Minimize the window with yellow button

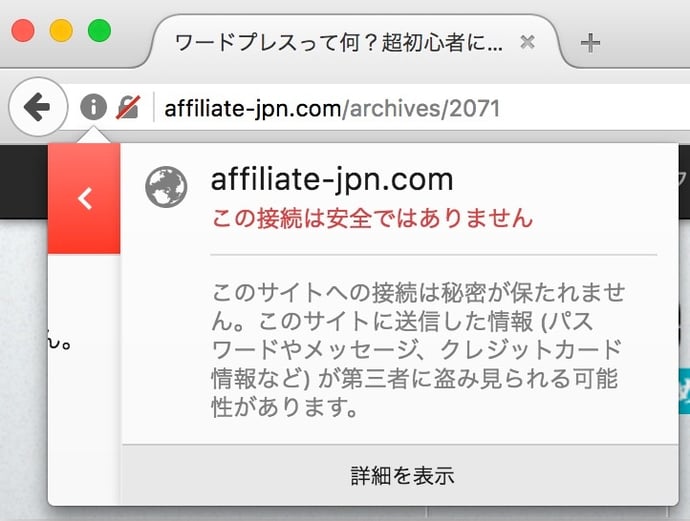pyautogui.click(x=60, y=31)
